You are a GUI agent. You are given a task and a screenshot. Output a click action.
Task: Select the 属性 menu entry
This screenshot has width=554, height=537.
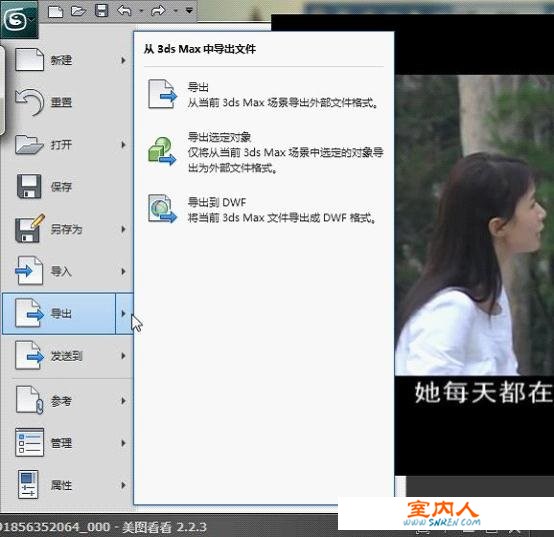click(67, 485)
